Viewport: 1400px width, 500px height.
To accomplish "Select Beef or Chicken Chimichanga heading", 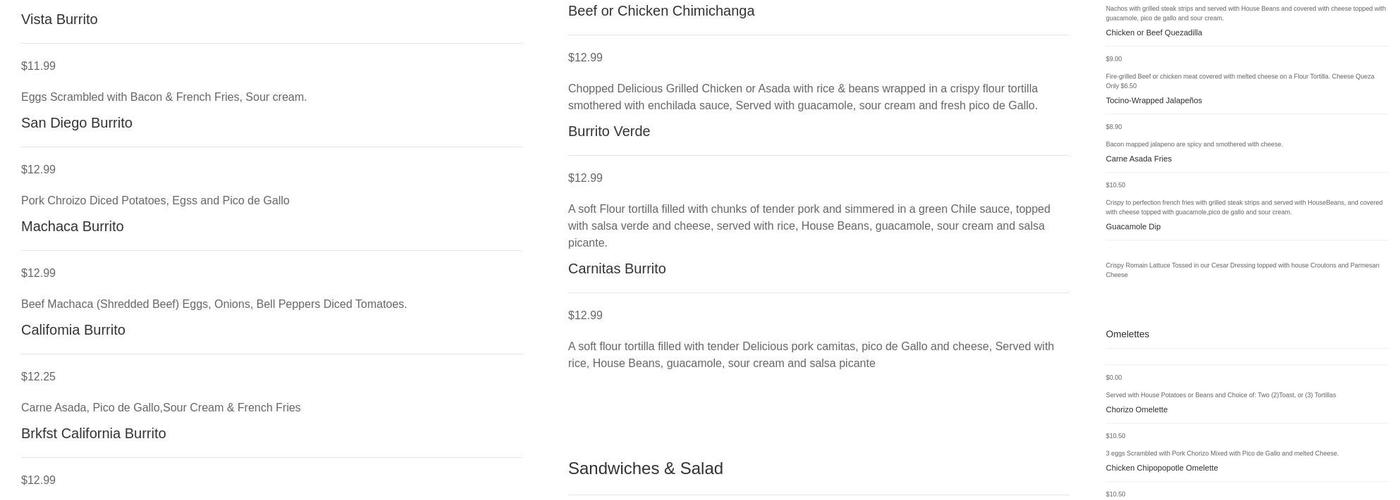I will pos(661,11).
